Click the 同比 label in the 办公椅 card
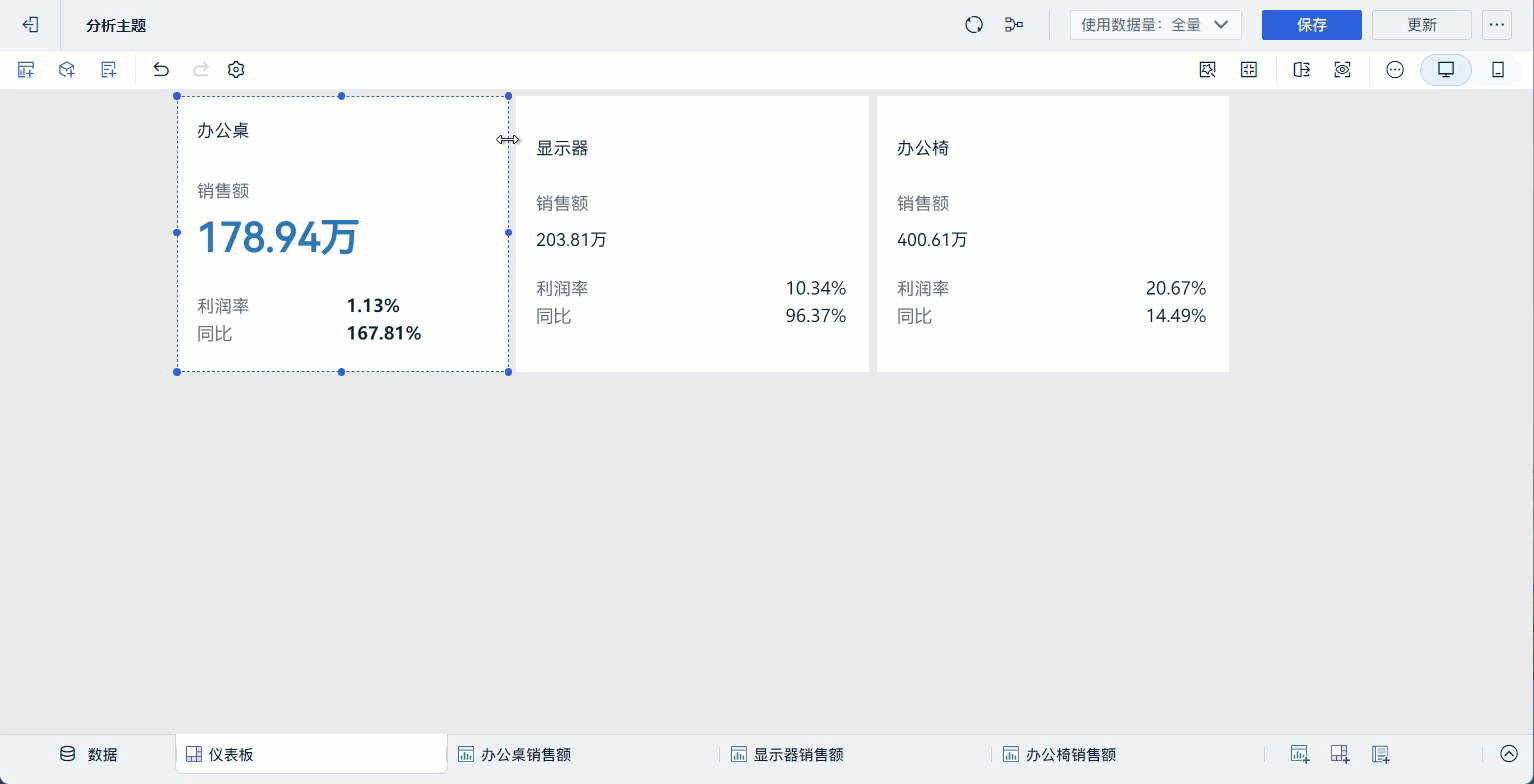The height and width of the screenshot is (784, 1534). pos(914,316)
